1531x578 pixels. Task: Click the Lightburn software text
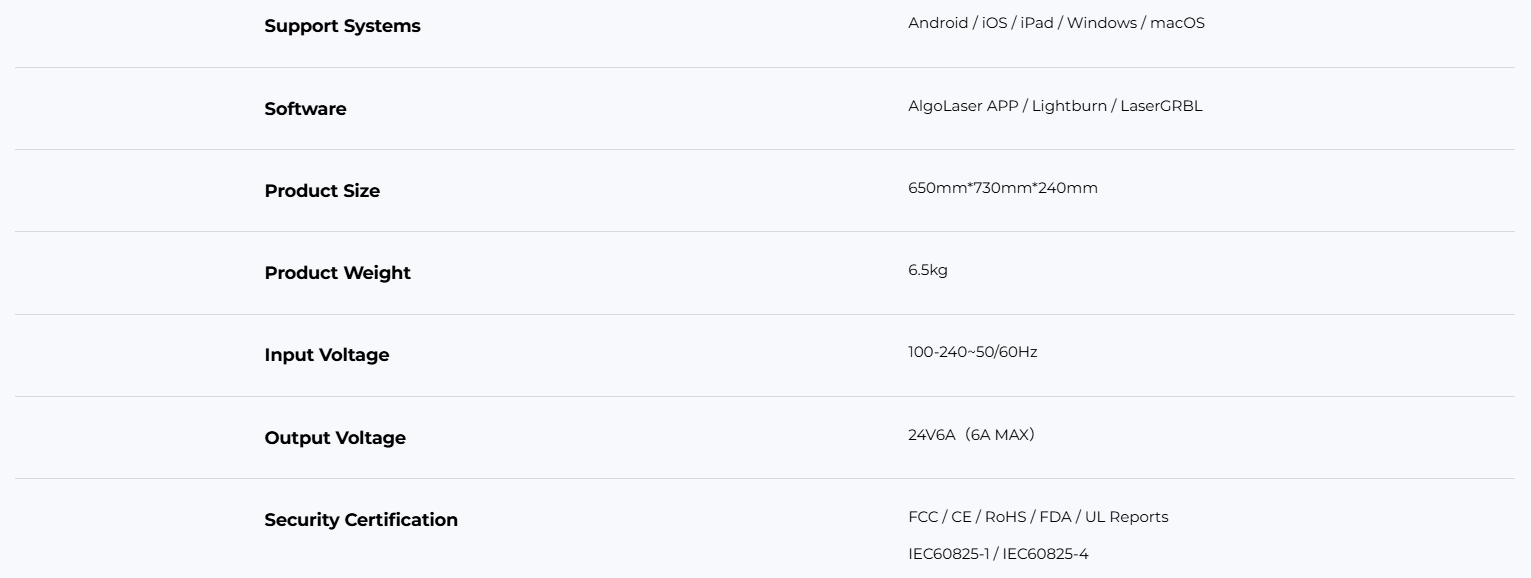point(1069,106)
